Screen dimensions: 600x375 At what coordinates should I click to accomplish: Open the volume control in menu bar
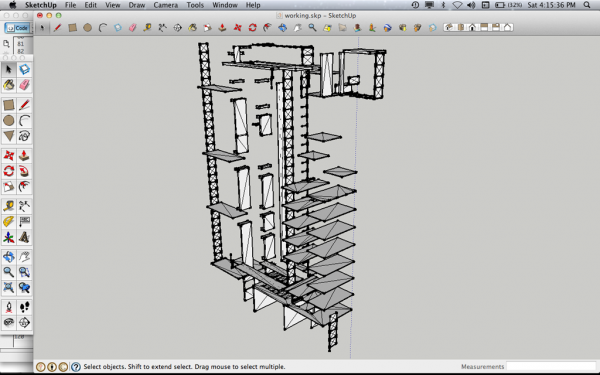pos(471,5)
